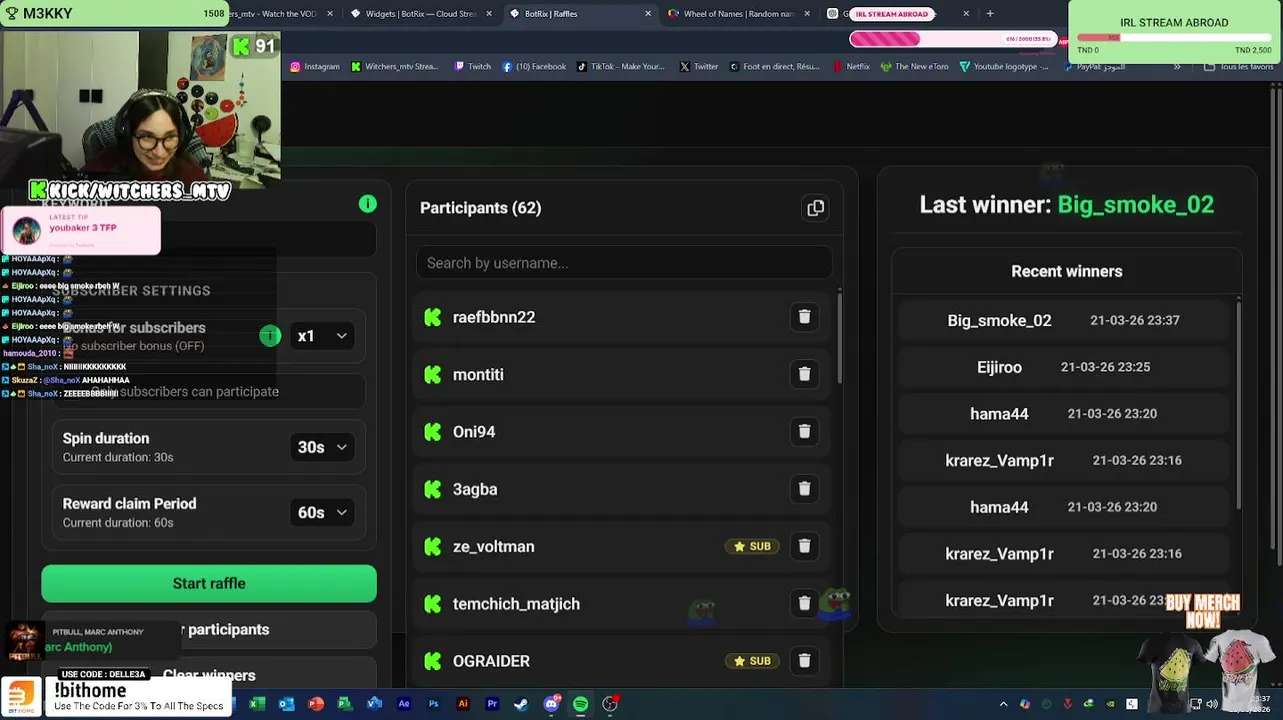
Task: Click the Last winner name Big_smoke_02
Action: pos(1135,205)
